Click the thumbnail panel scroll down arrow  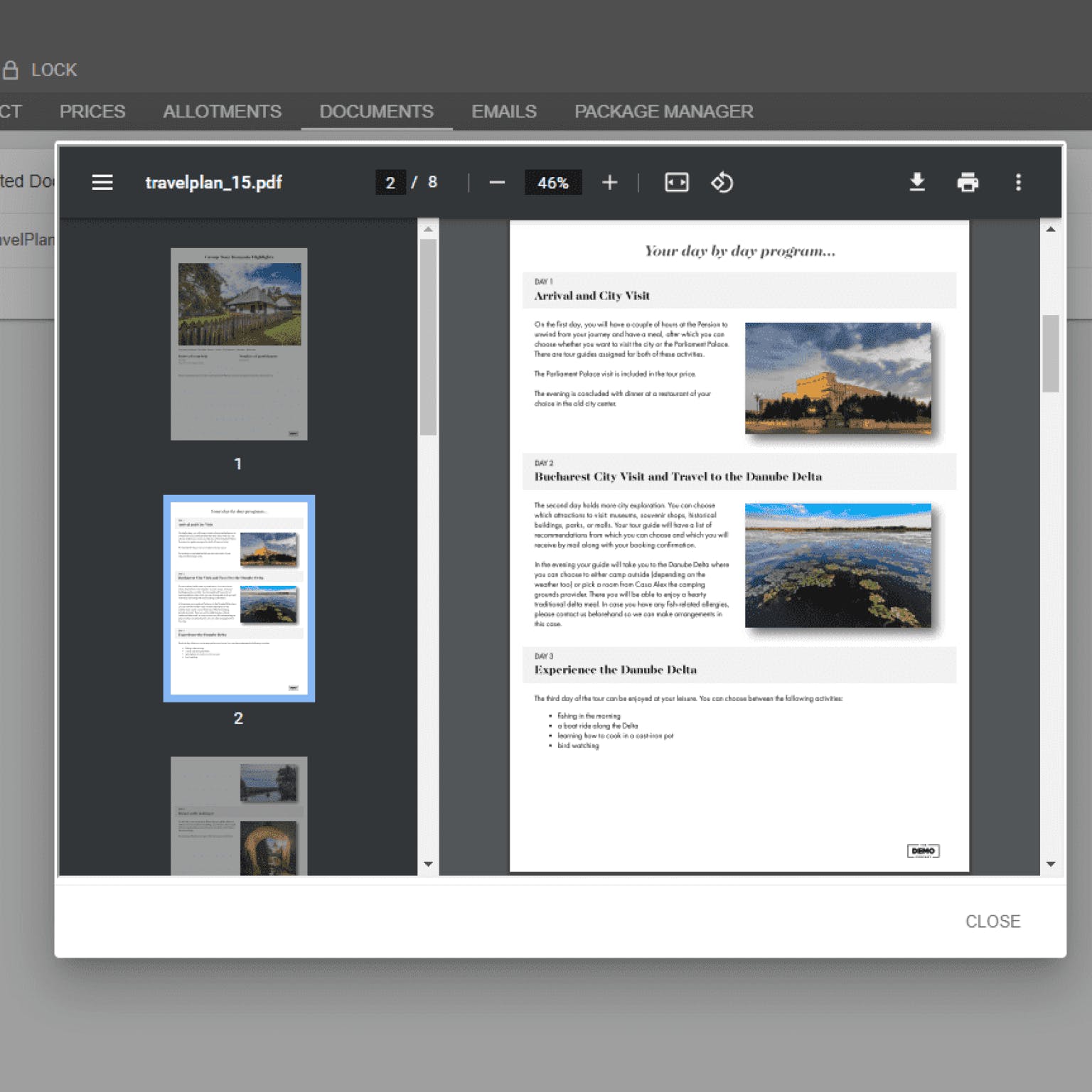tap(428, 864)
